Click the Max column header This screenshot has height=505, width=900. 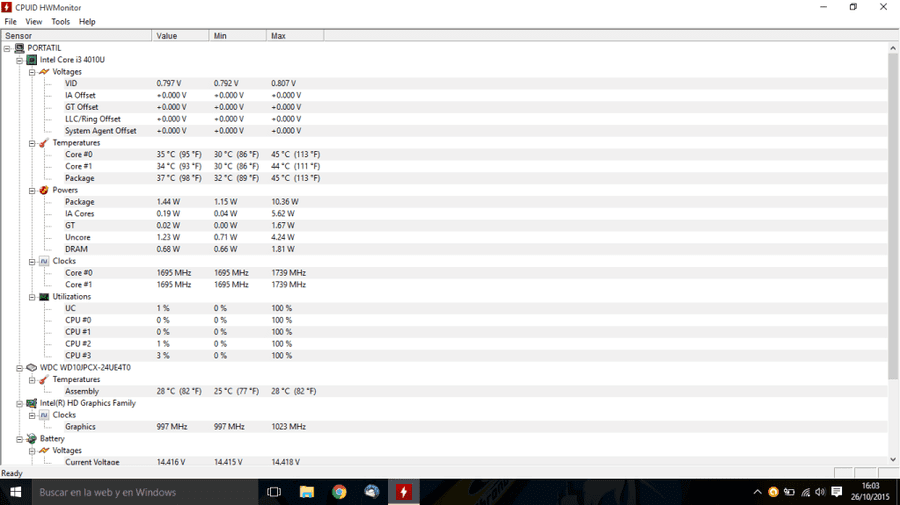tap(295, 36)
